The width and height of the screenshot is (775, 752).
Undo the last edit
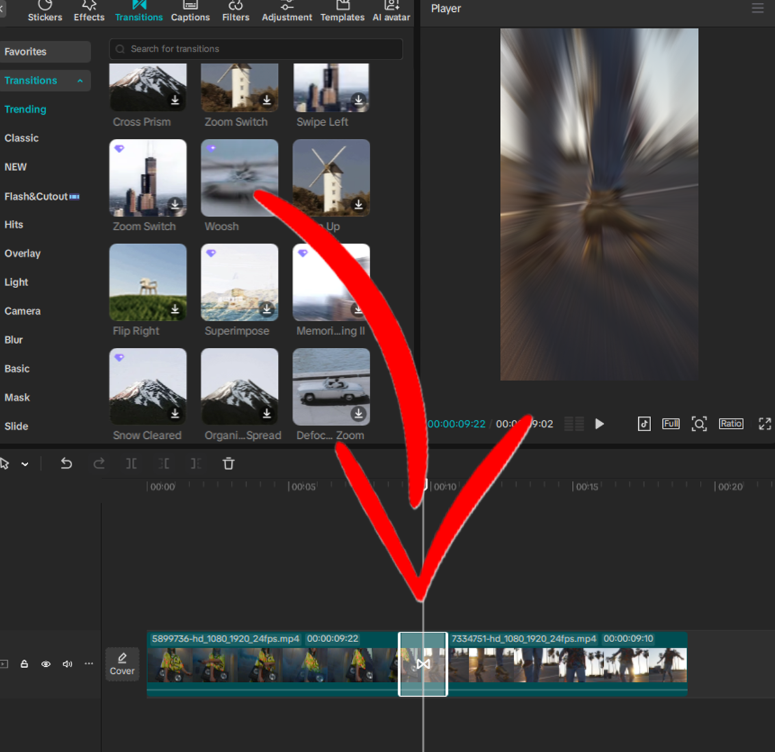(x=66, y=464)
